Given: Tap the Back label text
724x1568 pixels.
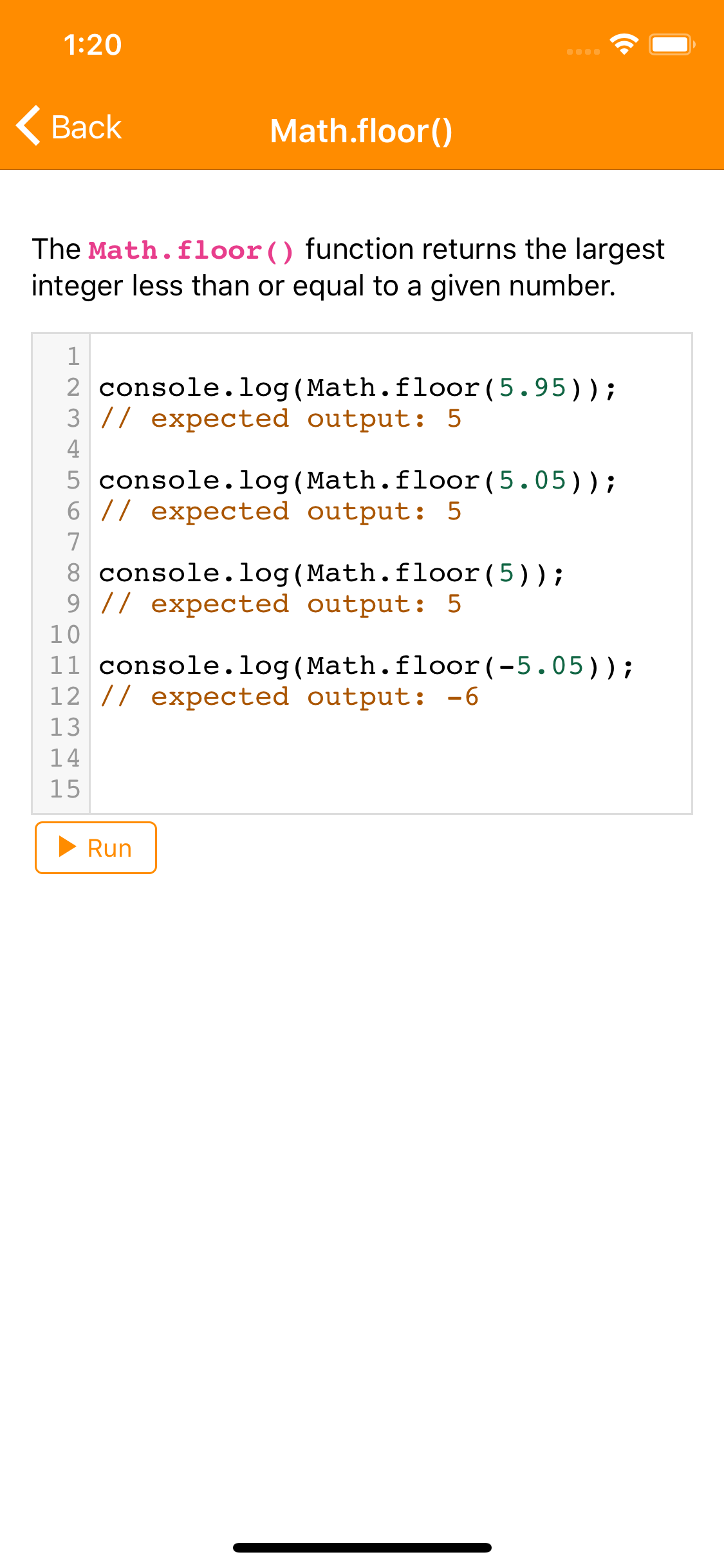Looking at the screenshot, I should (x=86, y=127).
